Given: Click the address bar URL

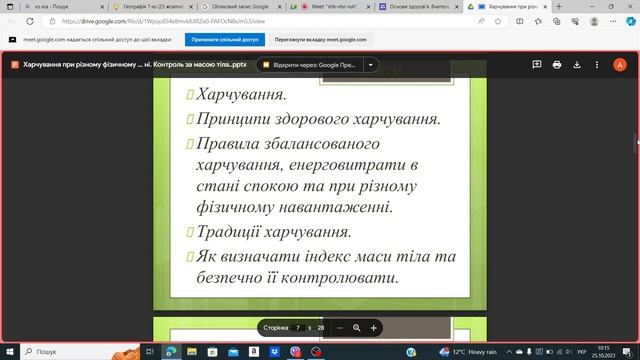Looking at the screenshot, I should point(163,21).
